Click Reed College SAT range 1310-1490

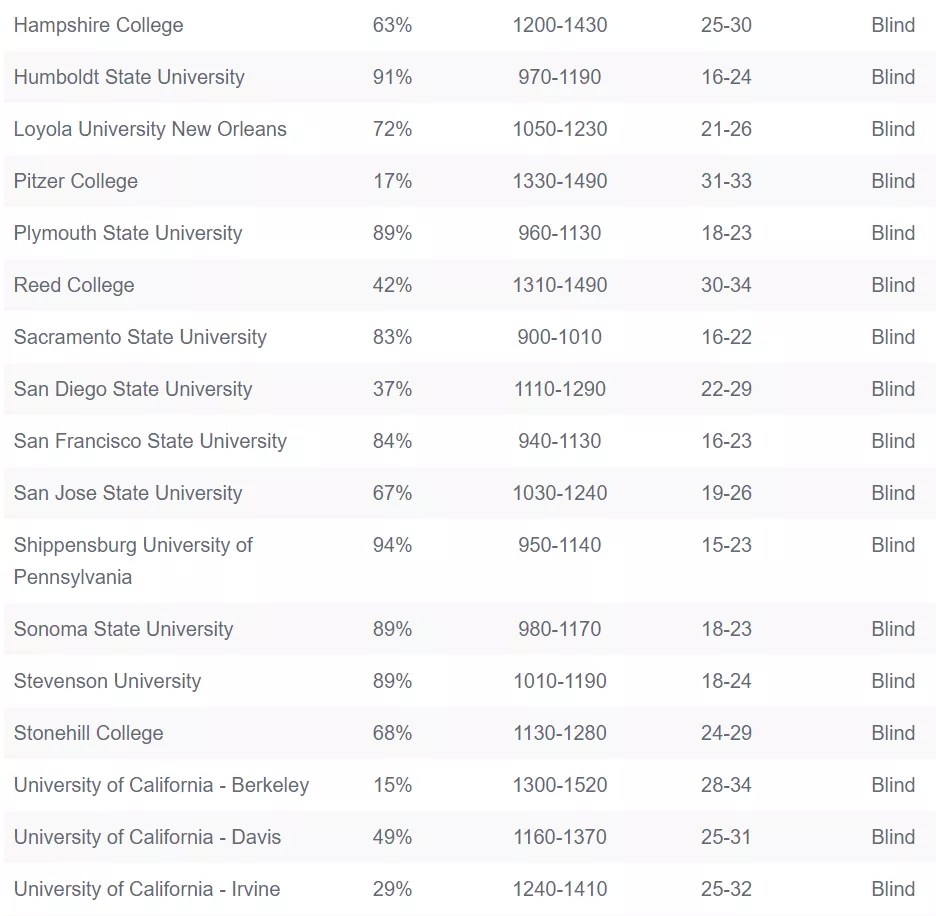click(559, 285)
